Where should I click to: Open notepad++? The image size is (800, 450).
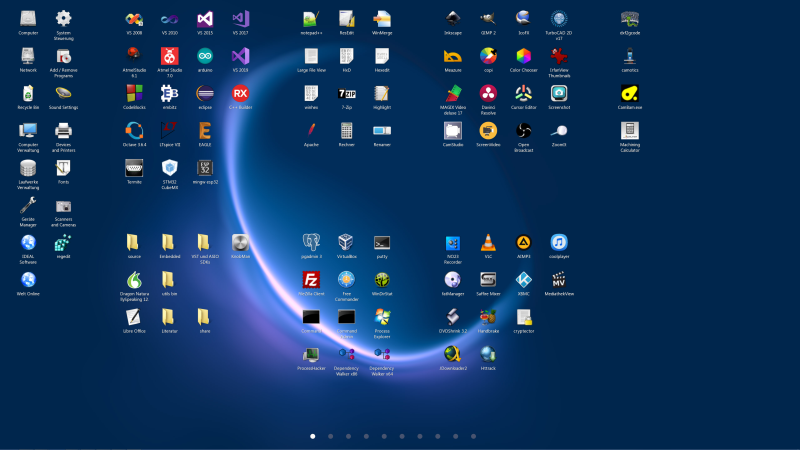(x=311, y=19)
